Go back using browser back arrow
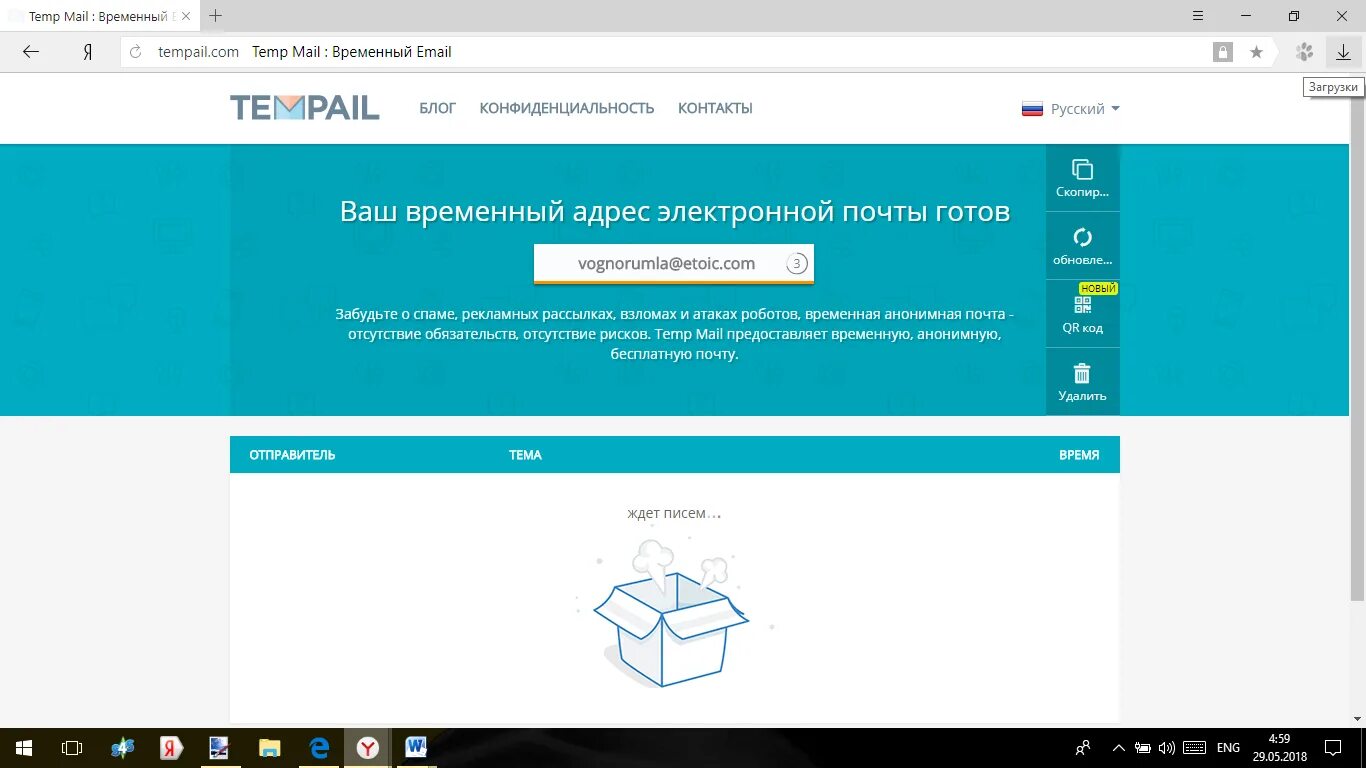1366x768 pixels. pyautogui.click(x=31, y=52)
